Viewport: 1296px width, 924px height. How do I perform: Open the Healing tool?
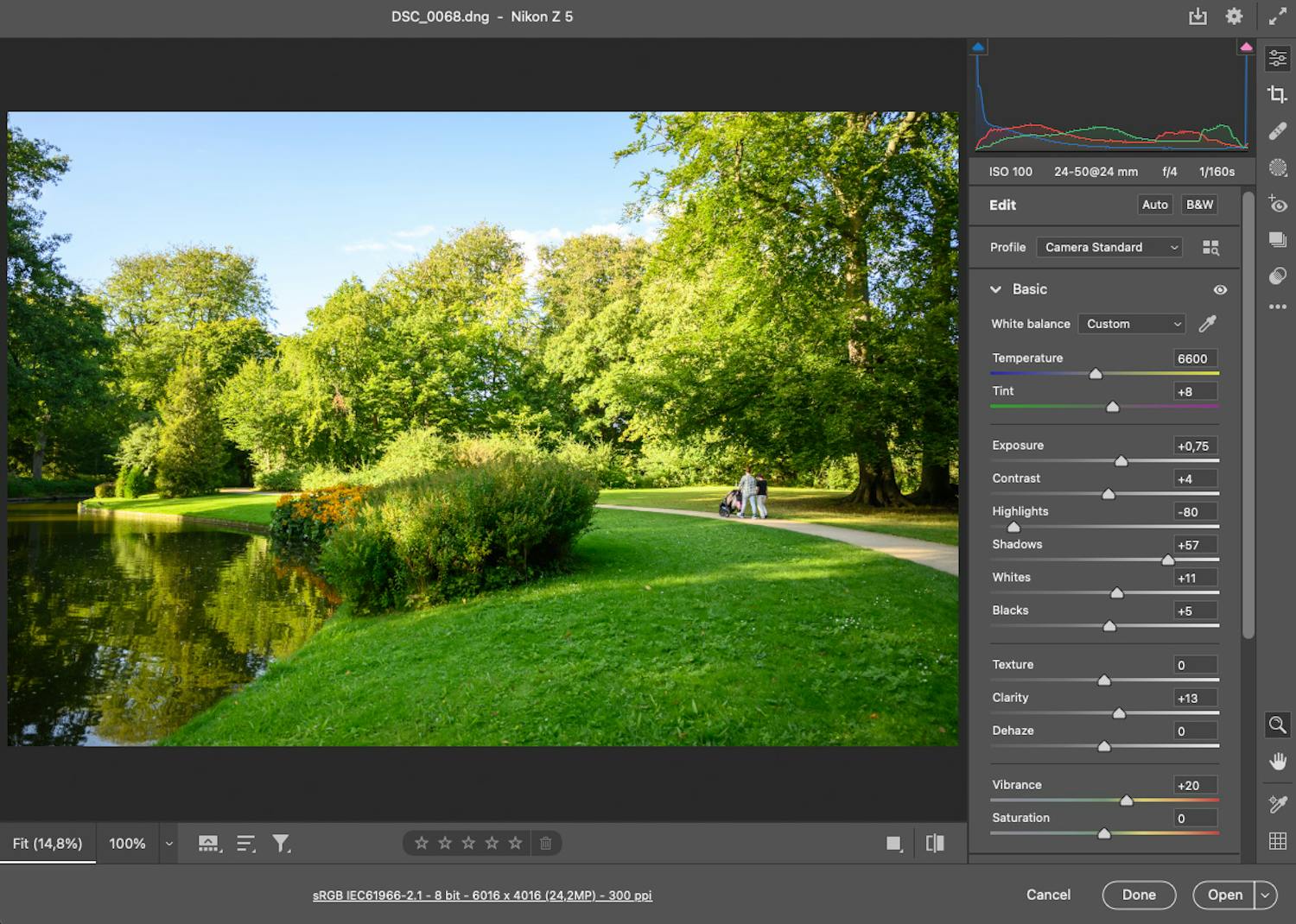pos(1278,131)
